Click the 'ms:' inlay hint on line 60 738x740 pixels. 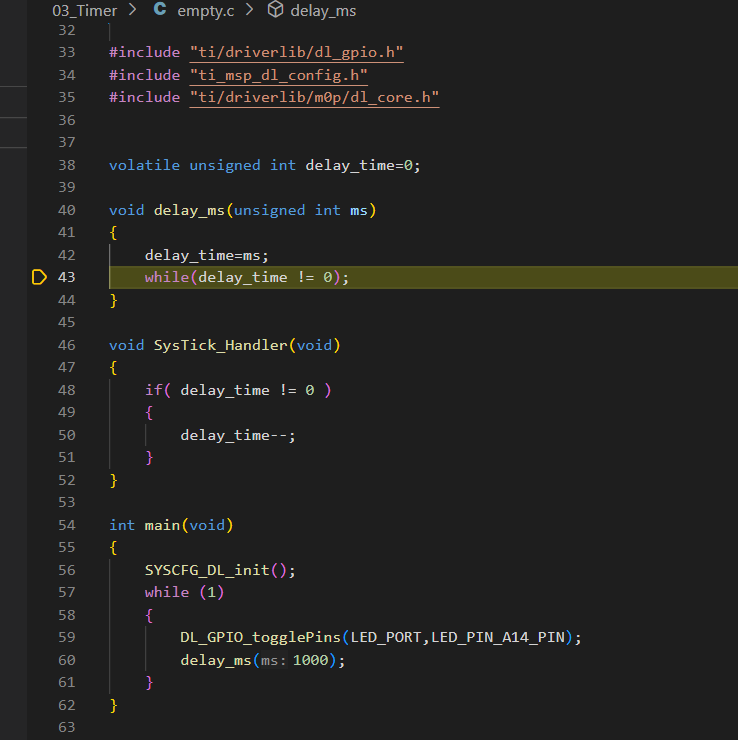[x=274, y=660]
